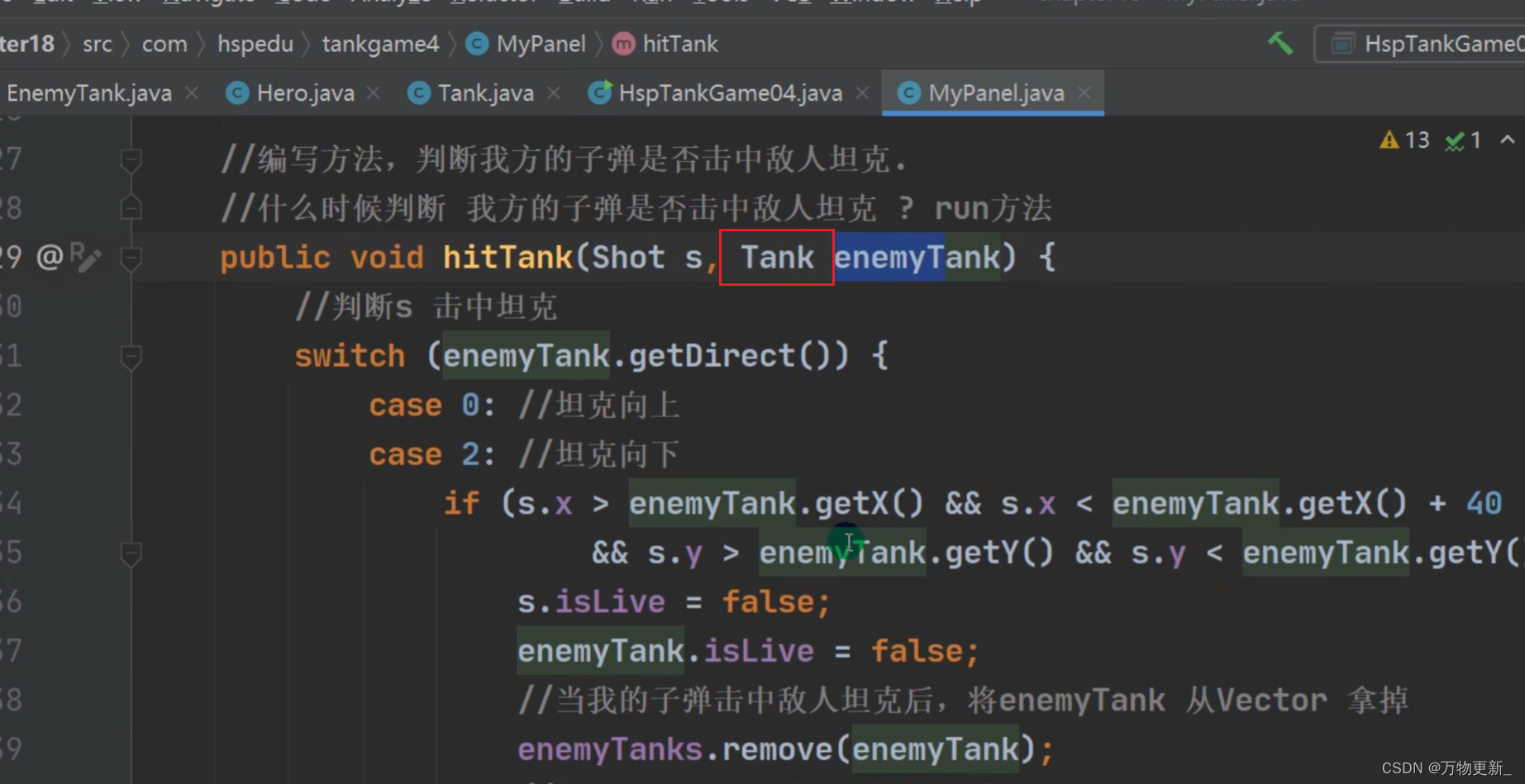Viewport: 1525px width, 784px height.
Task: Click enemyTank.isLive = false statement
Action: point(748,651)
